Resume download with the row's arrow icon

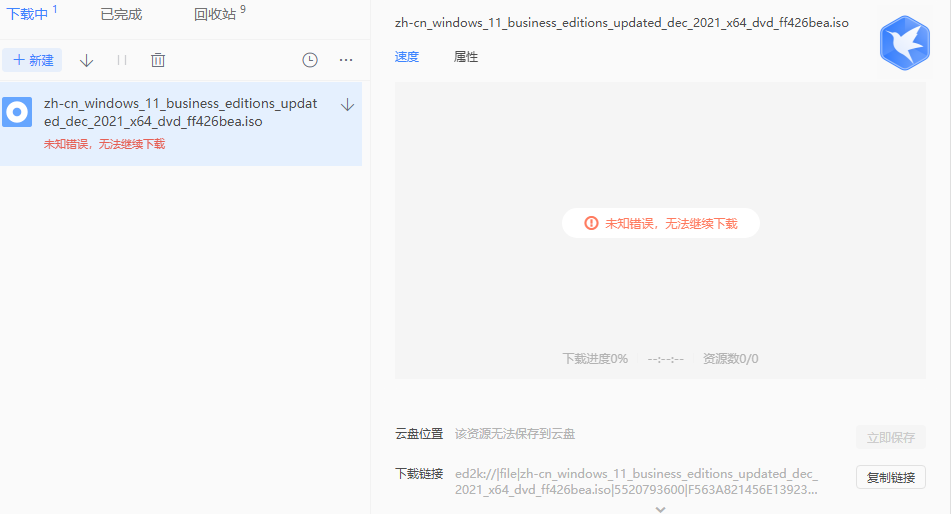point(348,105)
